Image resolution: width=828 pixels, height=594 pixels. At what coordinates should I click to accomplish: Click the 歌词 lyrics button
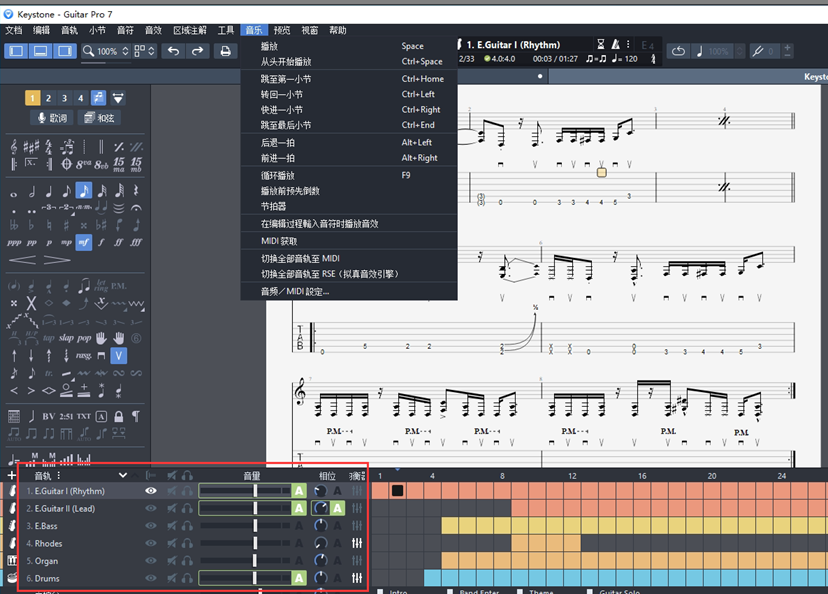click(52, 118)
